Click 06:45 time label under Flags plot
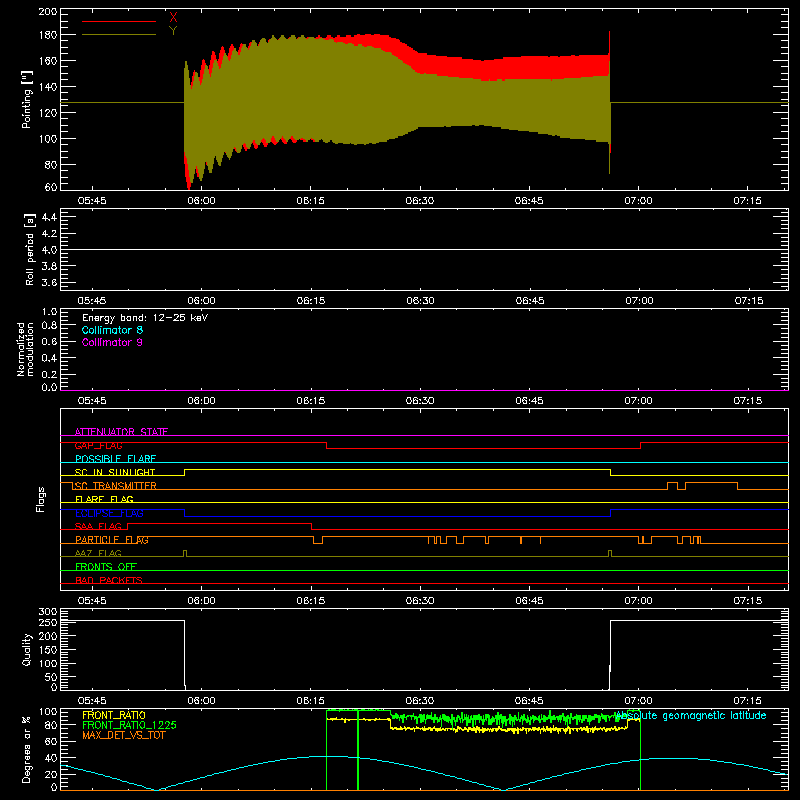 point(529,601)
